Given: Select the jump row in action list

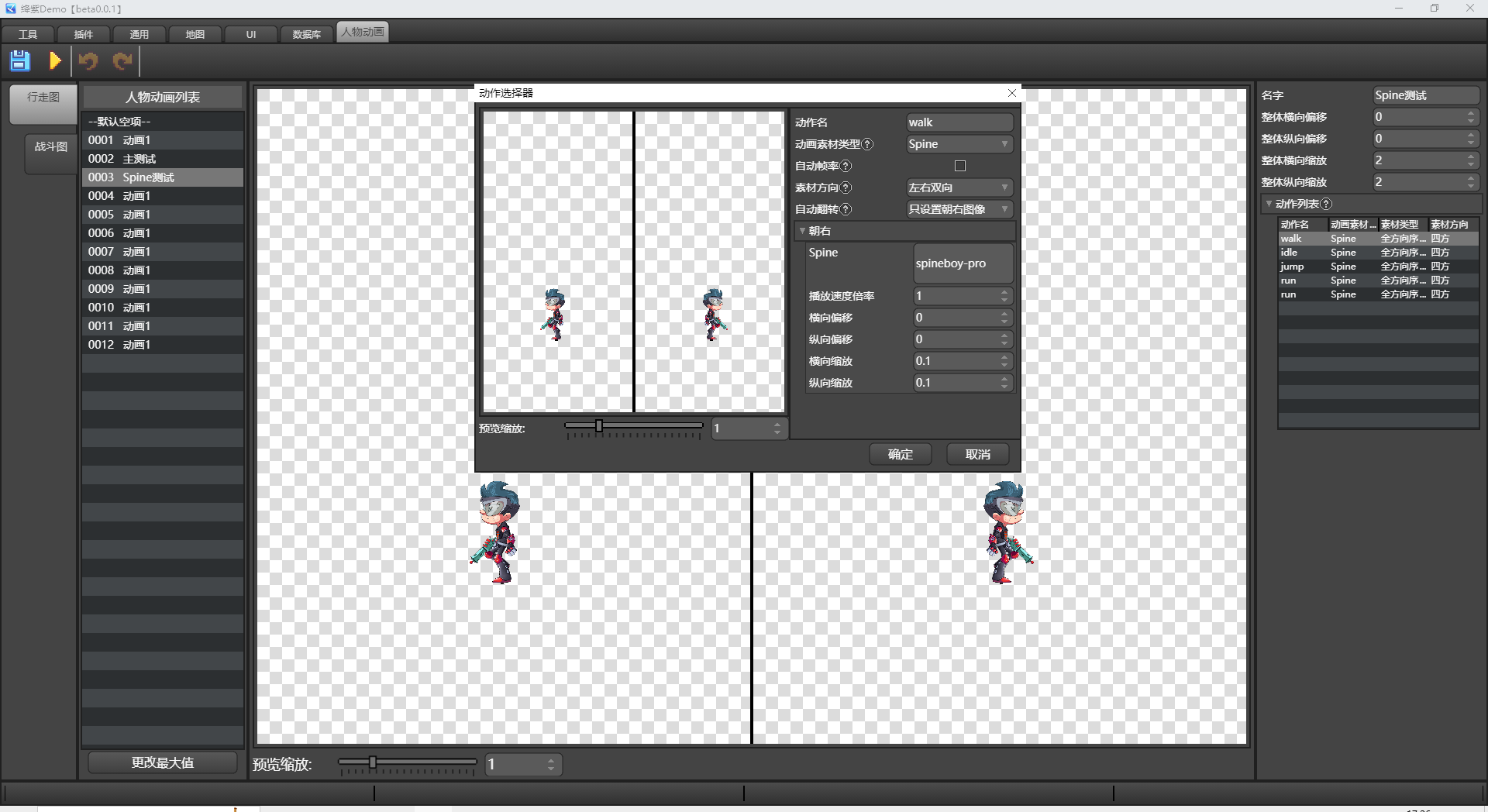Looking at the screenshot, I should 1378,267.
